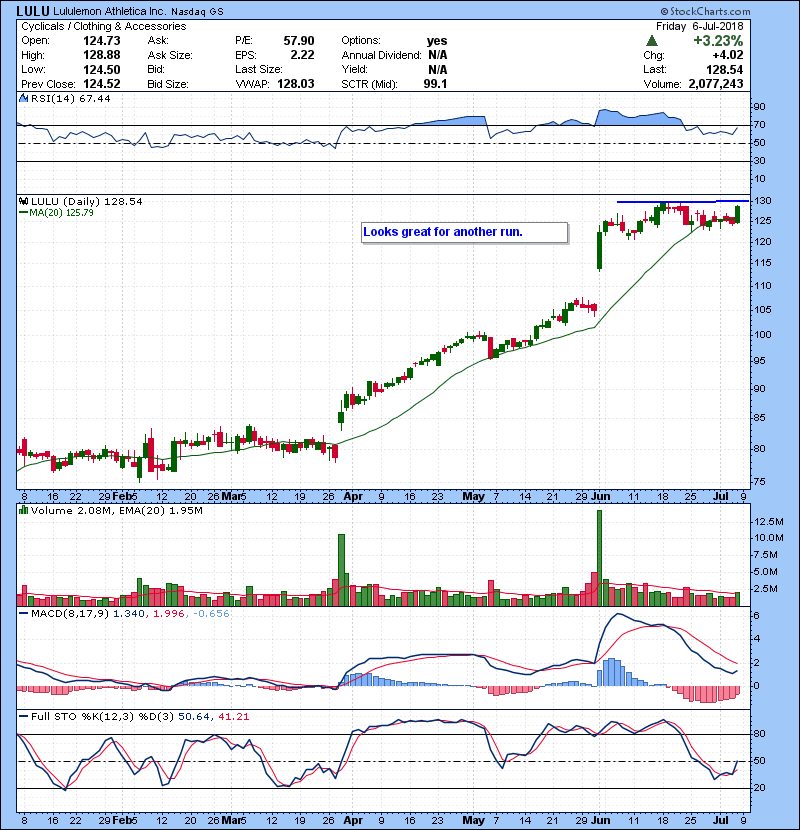Click the stochastic 80 axis label

760,734
